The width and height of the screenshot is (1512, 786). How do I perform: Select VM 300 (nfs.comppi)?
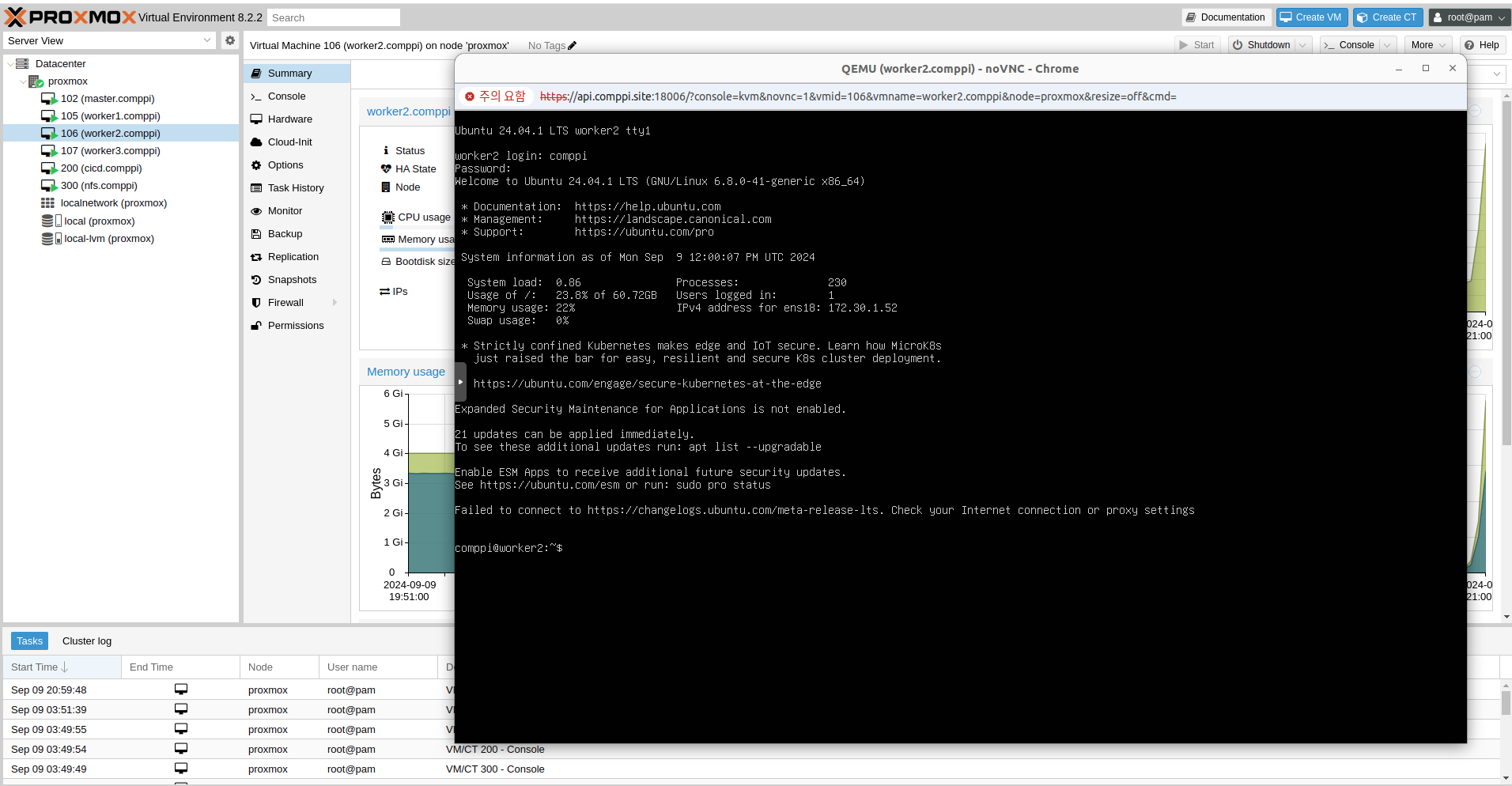(x=99, y=186)
